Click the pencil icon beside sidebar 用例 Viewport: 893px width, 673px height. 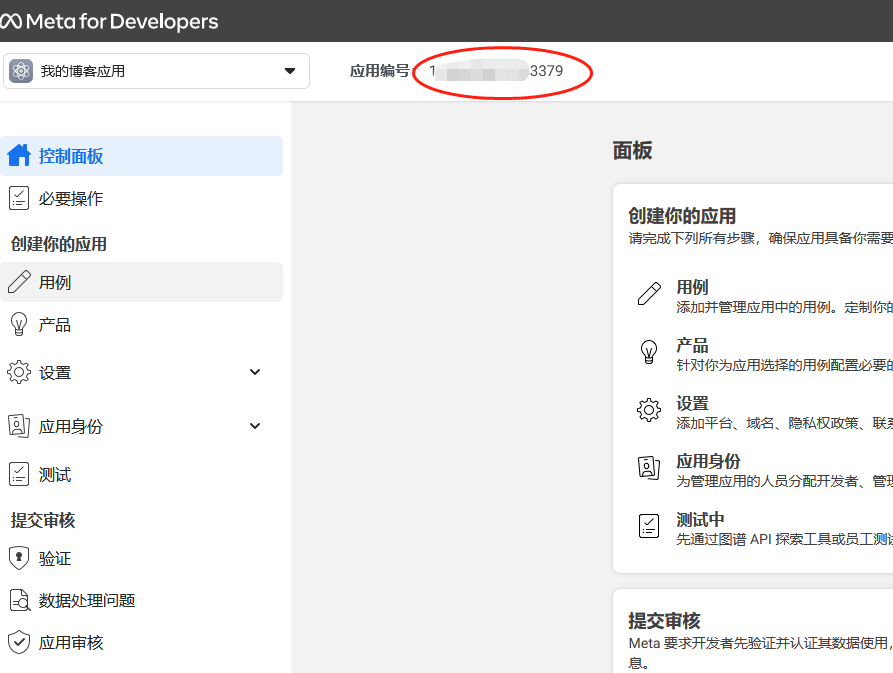19,282
